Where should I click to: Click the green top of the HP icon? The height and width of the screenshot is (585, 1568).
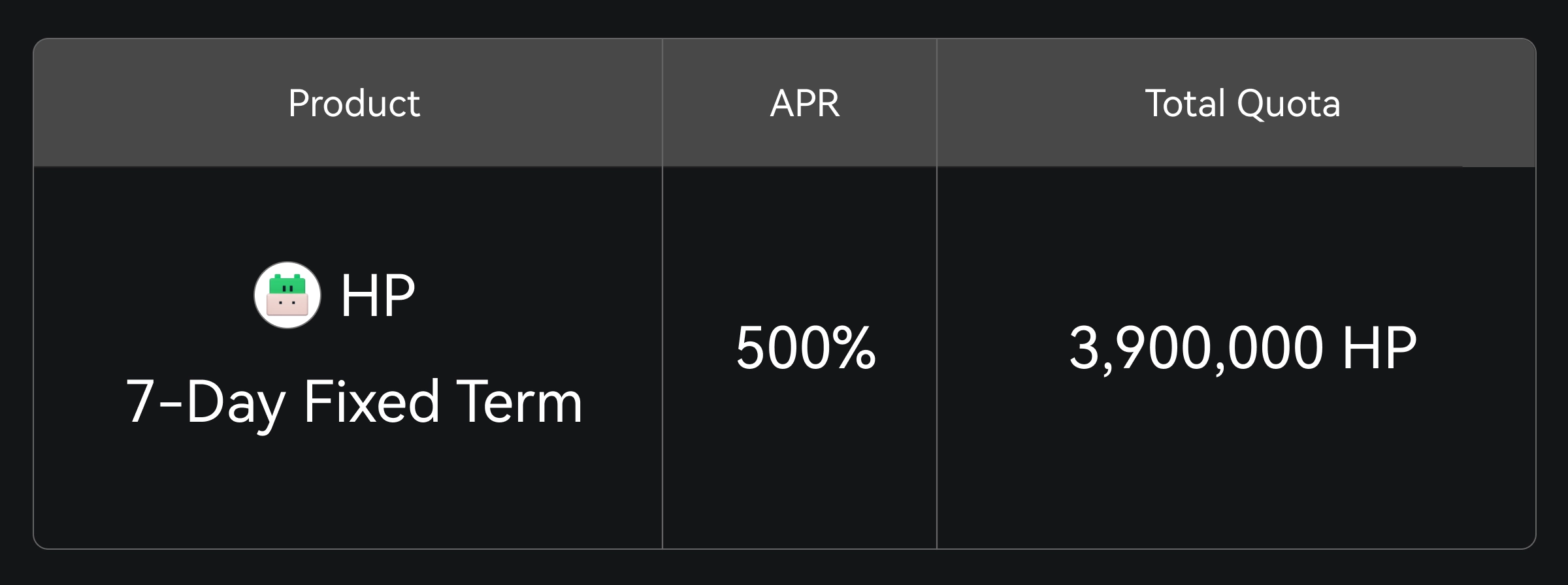287,285
